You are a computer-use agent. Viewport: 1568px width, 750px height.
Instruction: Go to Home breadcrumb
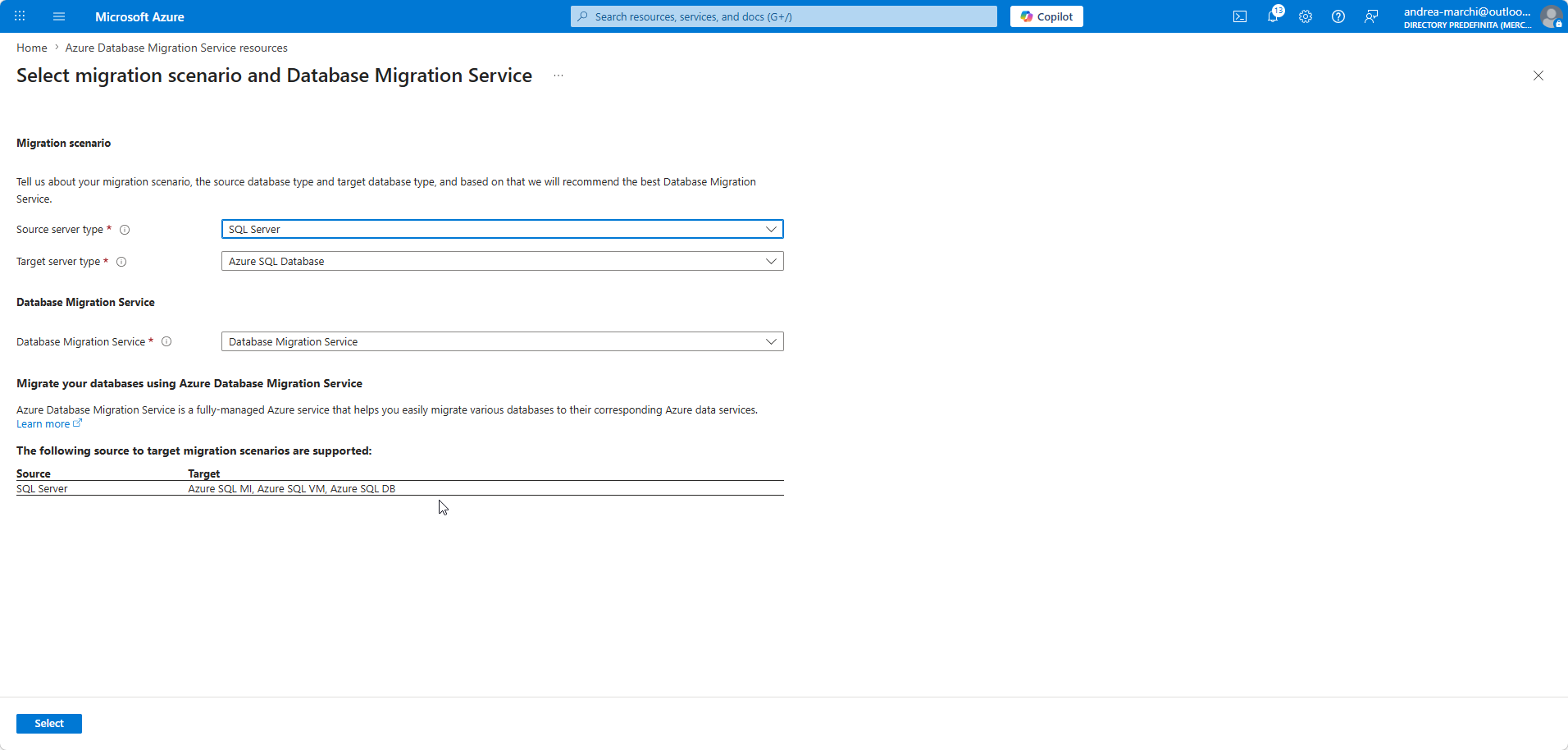click(32, 48)
